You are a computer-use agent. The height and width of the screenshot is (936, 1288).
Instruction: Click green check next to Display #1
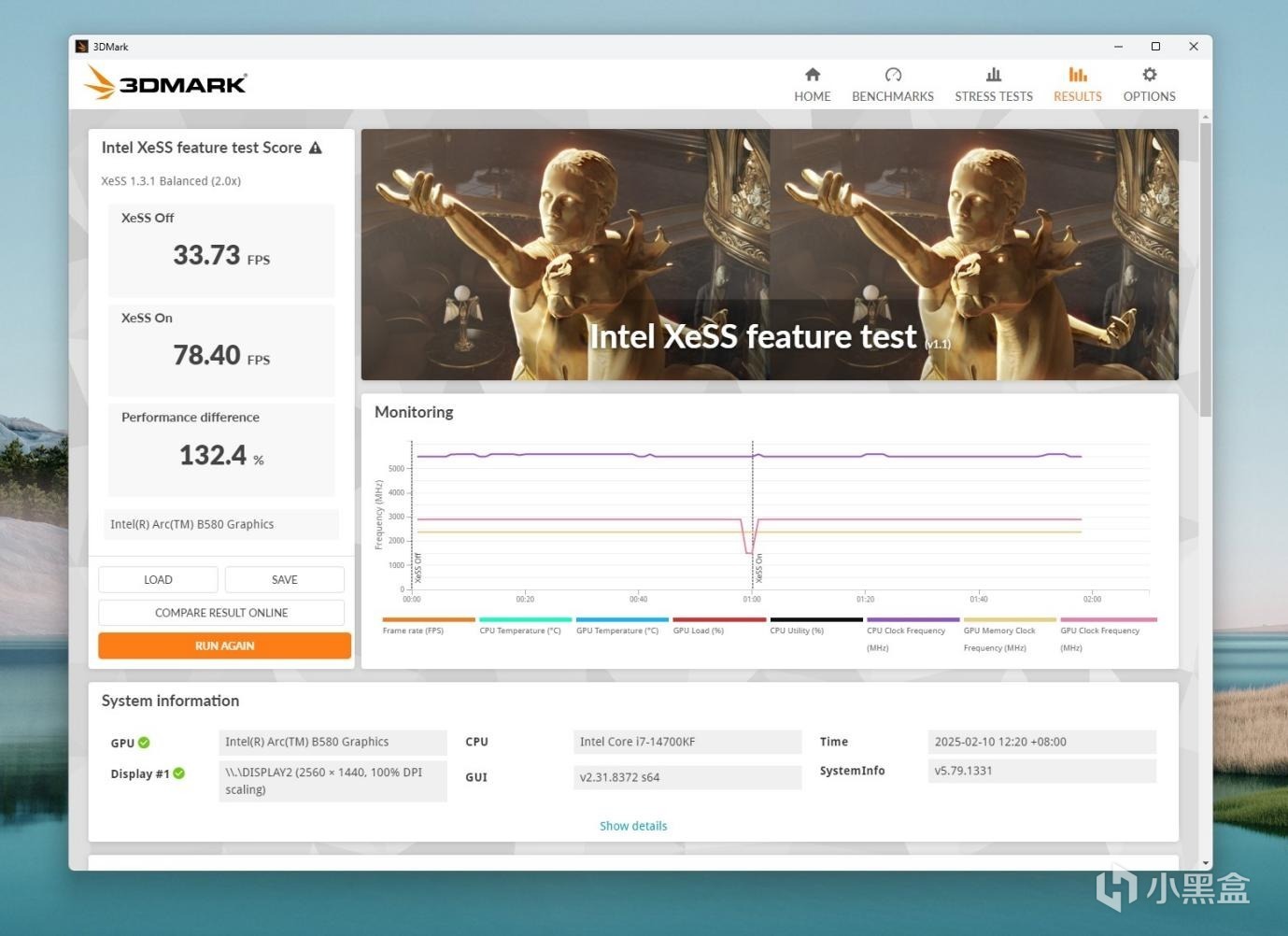tap(178, 773)
